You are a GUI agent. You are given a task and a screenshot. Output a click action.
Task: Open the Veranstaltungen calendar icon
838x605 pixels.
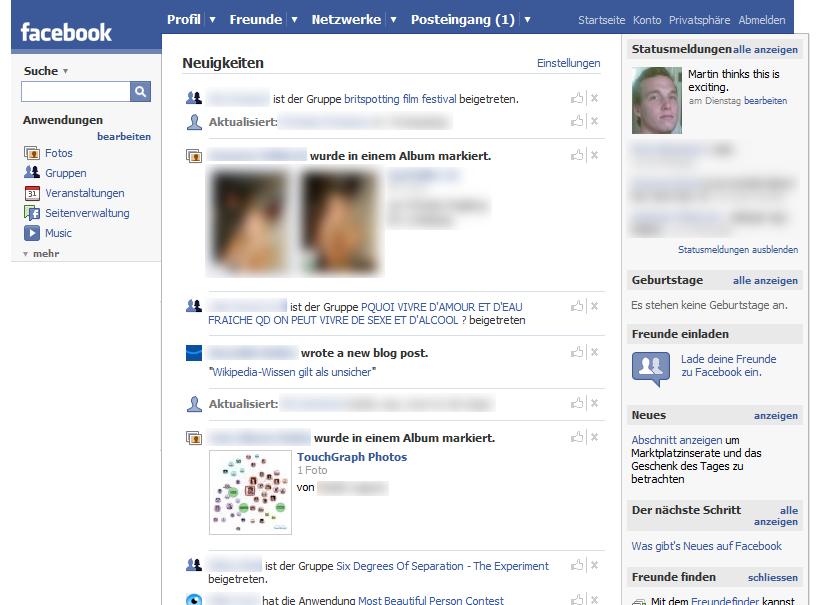tap(32, 193)
